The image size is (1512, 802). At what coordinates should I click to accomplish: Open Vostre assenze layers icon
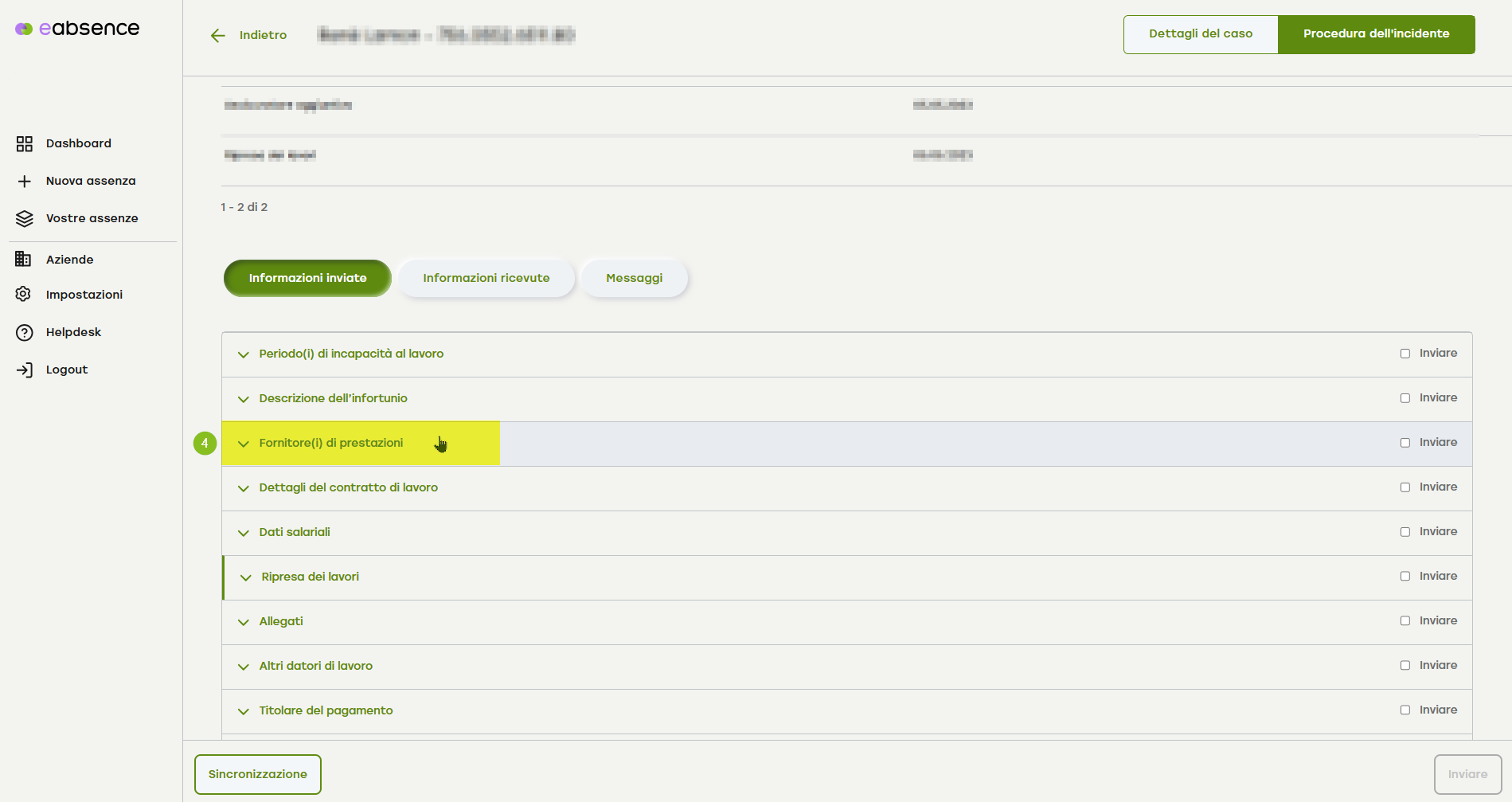[x=25, y=219]
